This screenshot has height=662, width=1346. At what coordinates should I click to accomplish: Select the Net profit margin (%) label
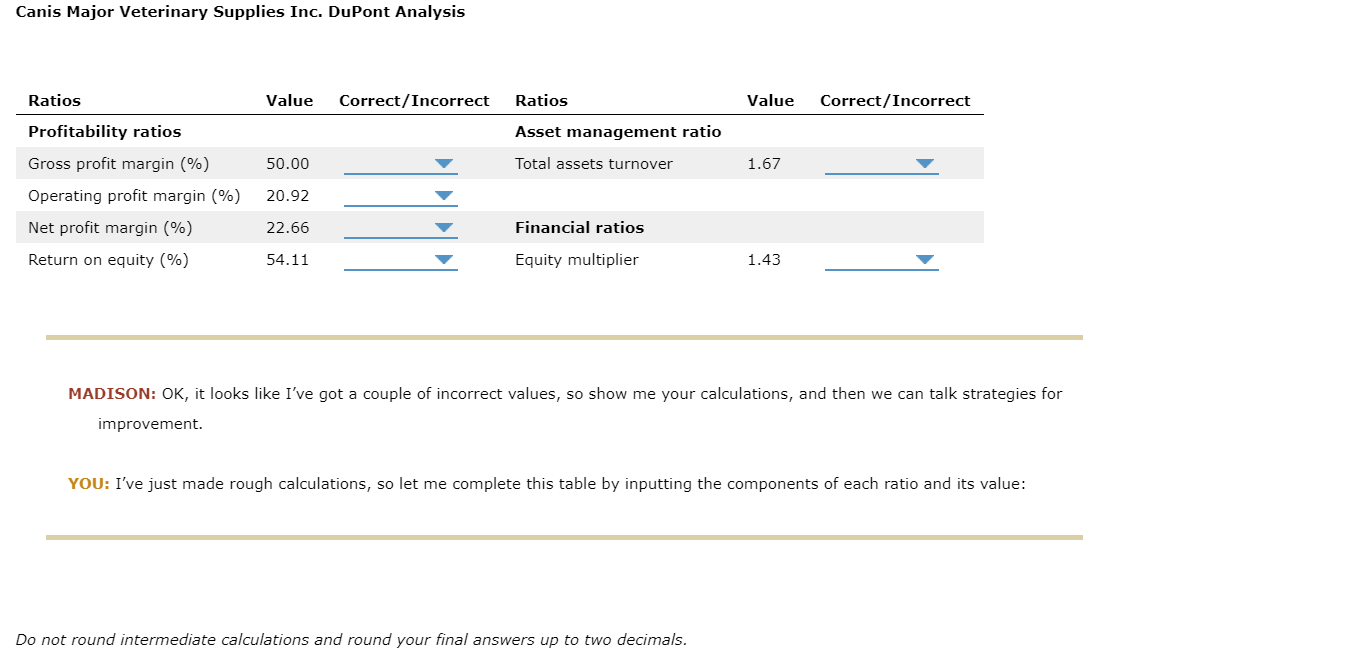[110, 228]
